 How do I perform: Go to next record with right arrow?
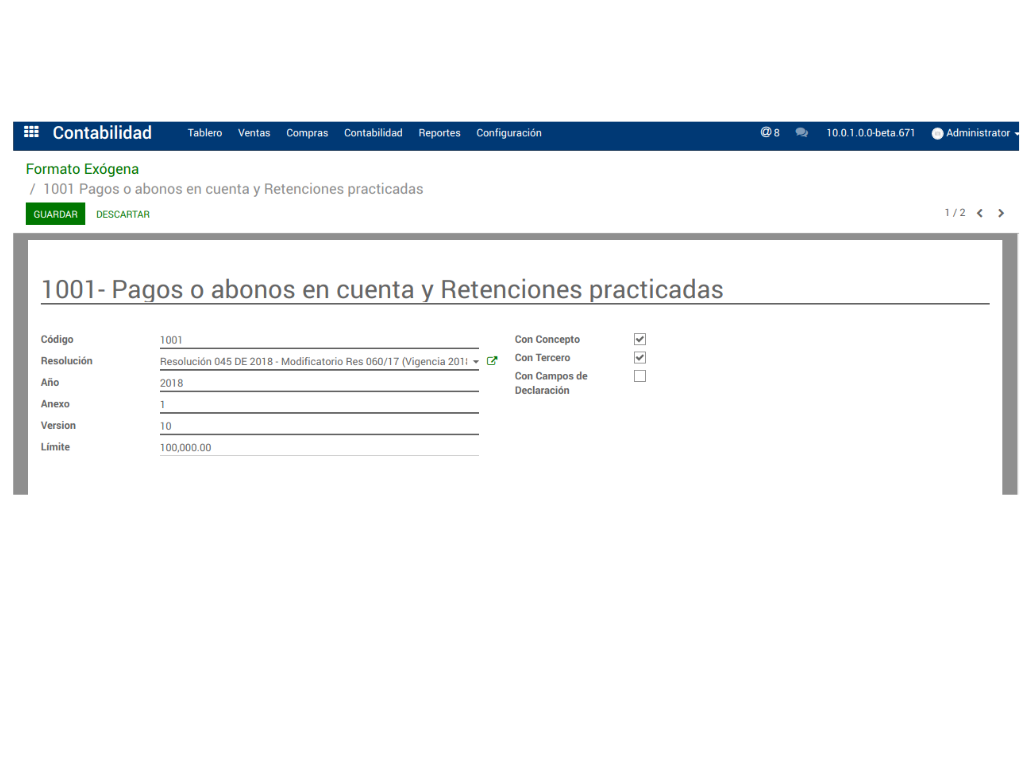pos(1001,213)
